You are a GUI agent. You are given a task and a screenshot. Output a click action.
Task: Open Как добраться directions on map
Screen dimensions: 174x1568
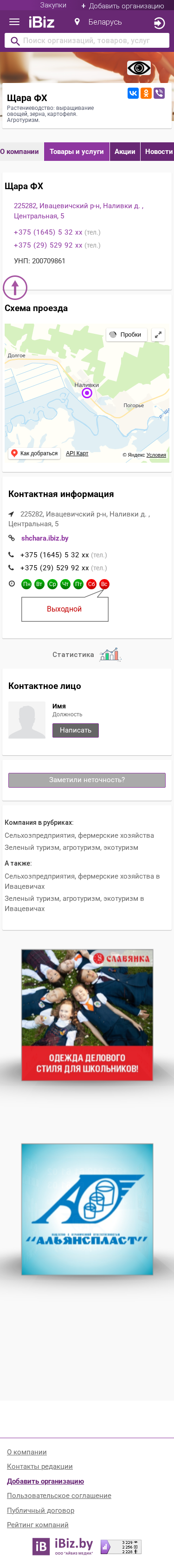click(x=34, y=453)
